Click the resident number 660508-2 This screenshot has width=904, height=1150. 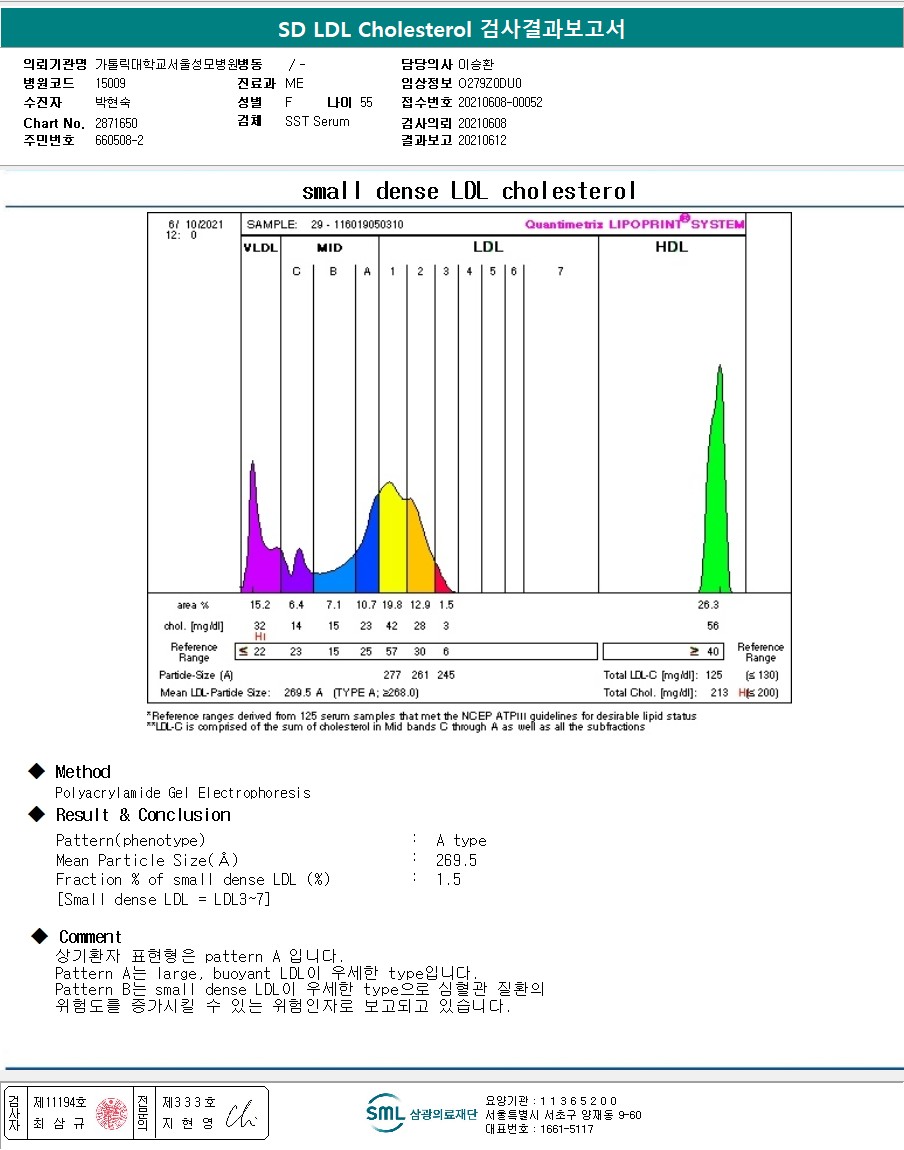pyautogui.click(x=119, y=140)
